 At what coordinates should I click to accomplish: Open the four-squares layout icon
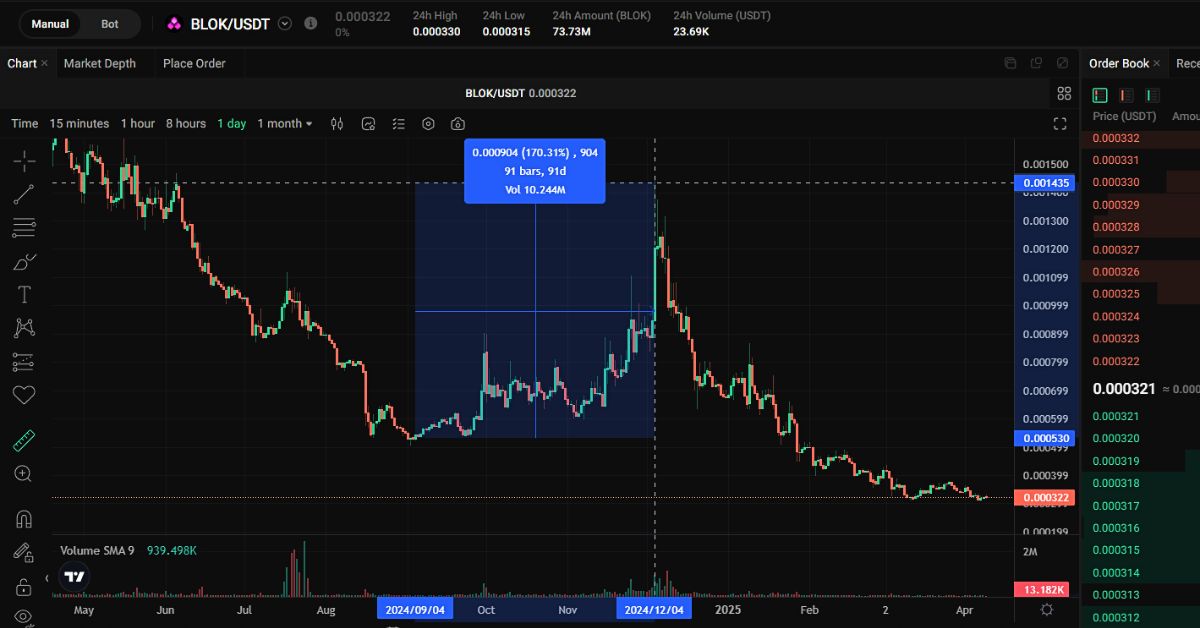[1064, 93]
